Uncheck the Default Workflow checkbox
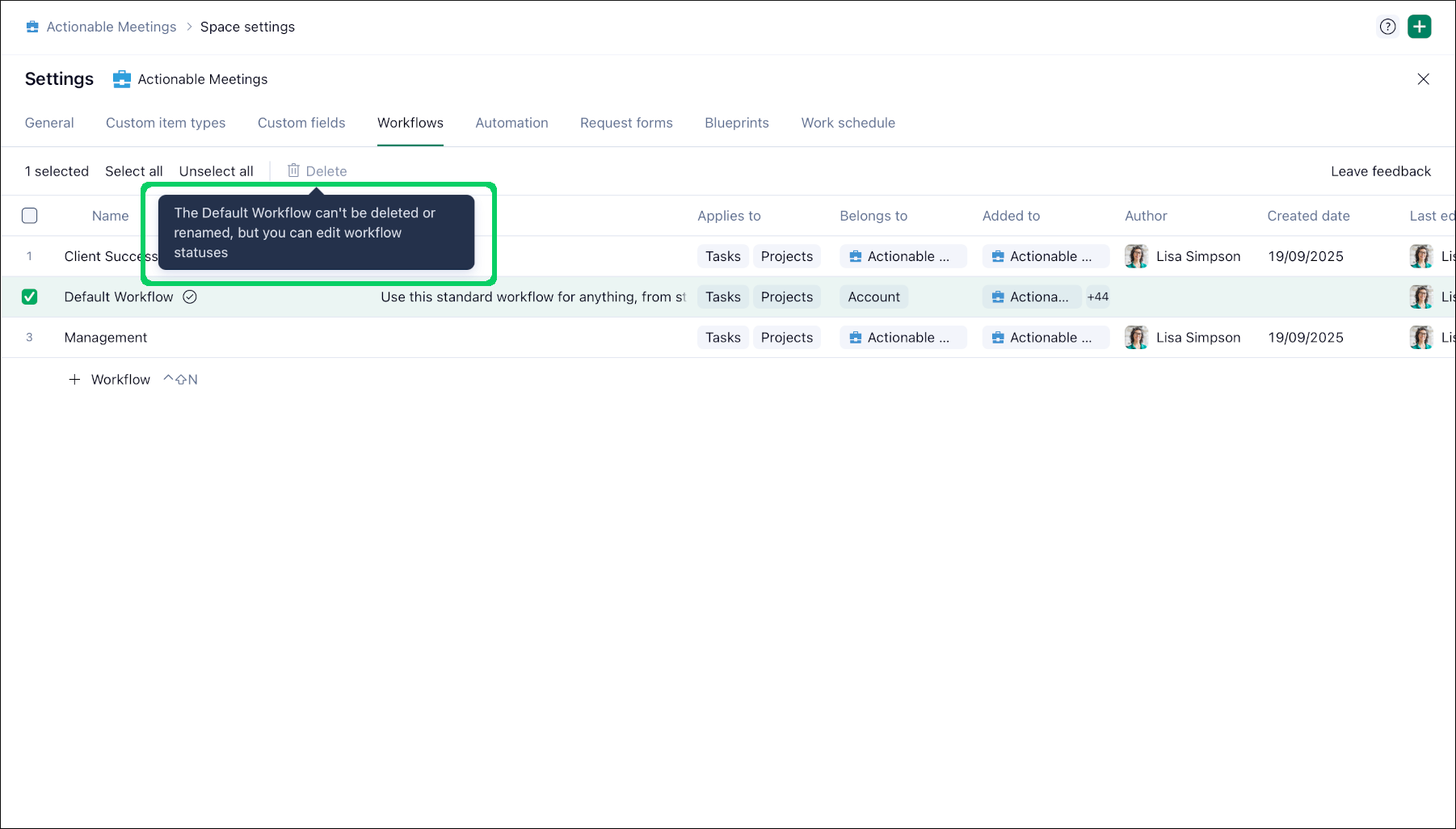The width and height of the screenshot is (1456, 829). [30, 297]
